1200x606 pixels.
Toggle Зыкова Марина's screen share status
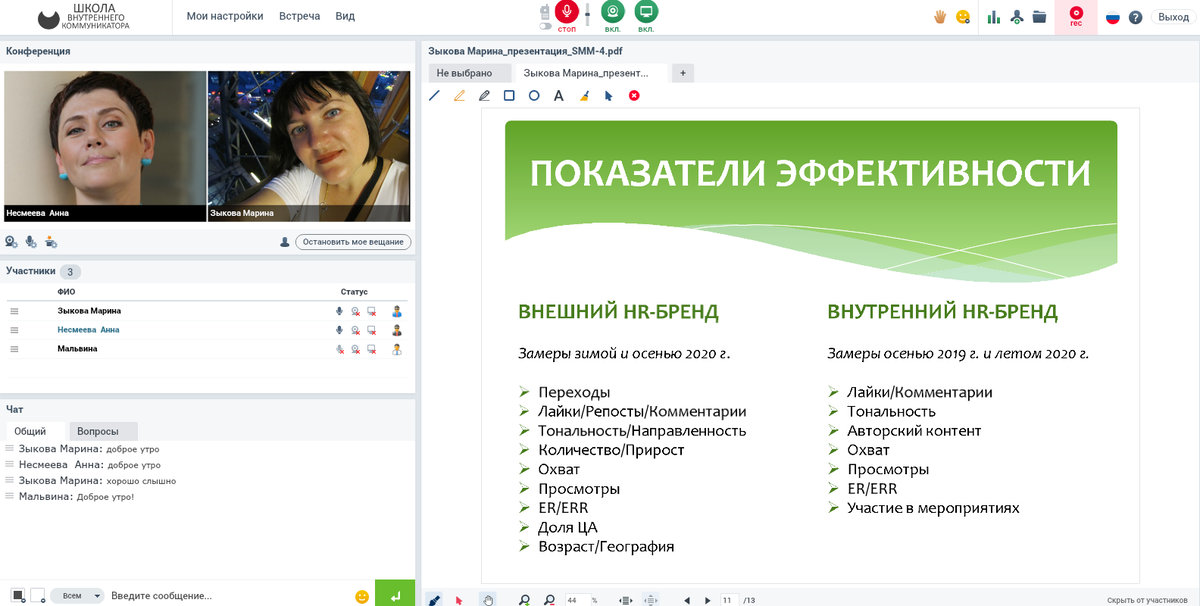coord(372,311)
